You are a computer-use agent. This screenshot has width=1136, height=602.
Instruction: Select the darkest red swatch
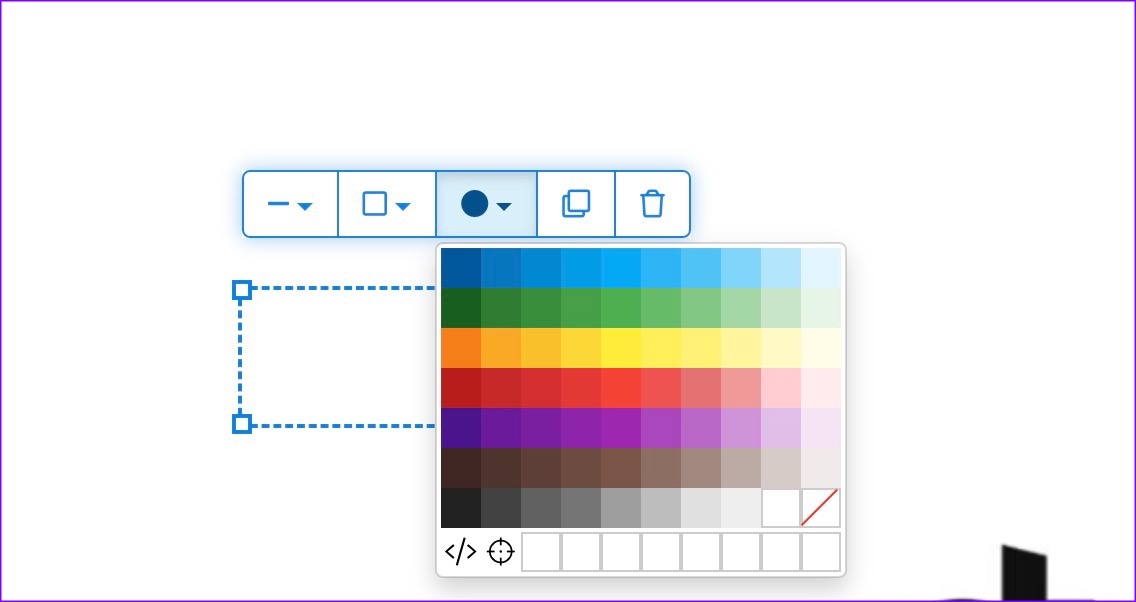[460, 388]
